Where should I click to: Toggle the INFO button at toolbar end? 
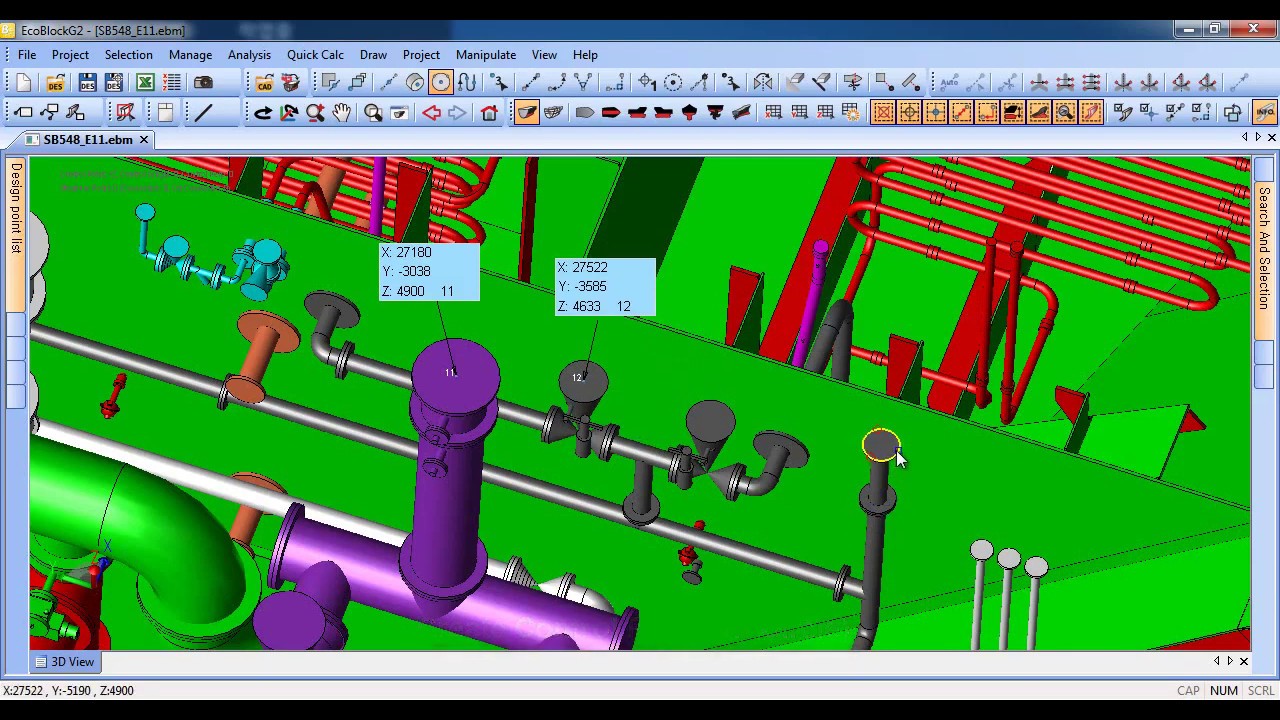[x=1265, y=112]
